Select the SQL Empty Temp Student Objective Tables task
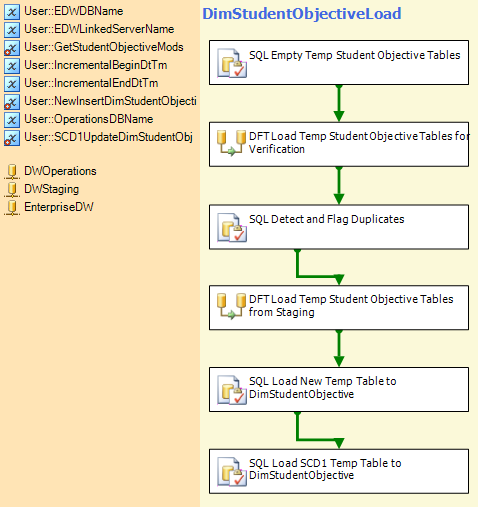Image resolution: width=478 pixels, height=507 pixels. (x=339, y=63)
